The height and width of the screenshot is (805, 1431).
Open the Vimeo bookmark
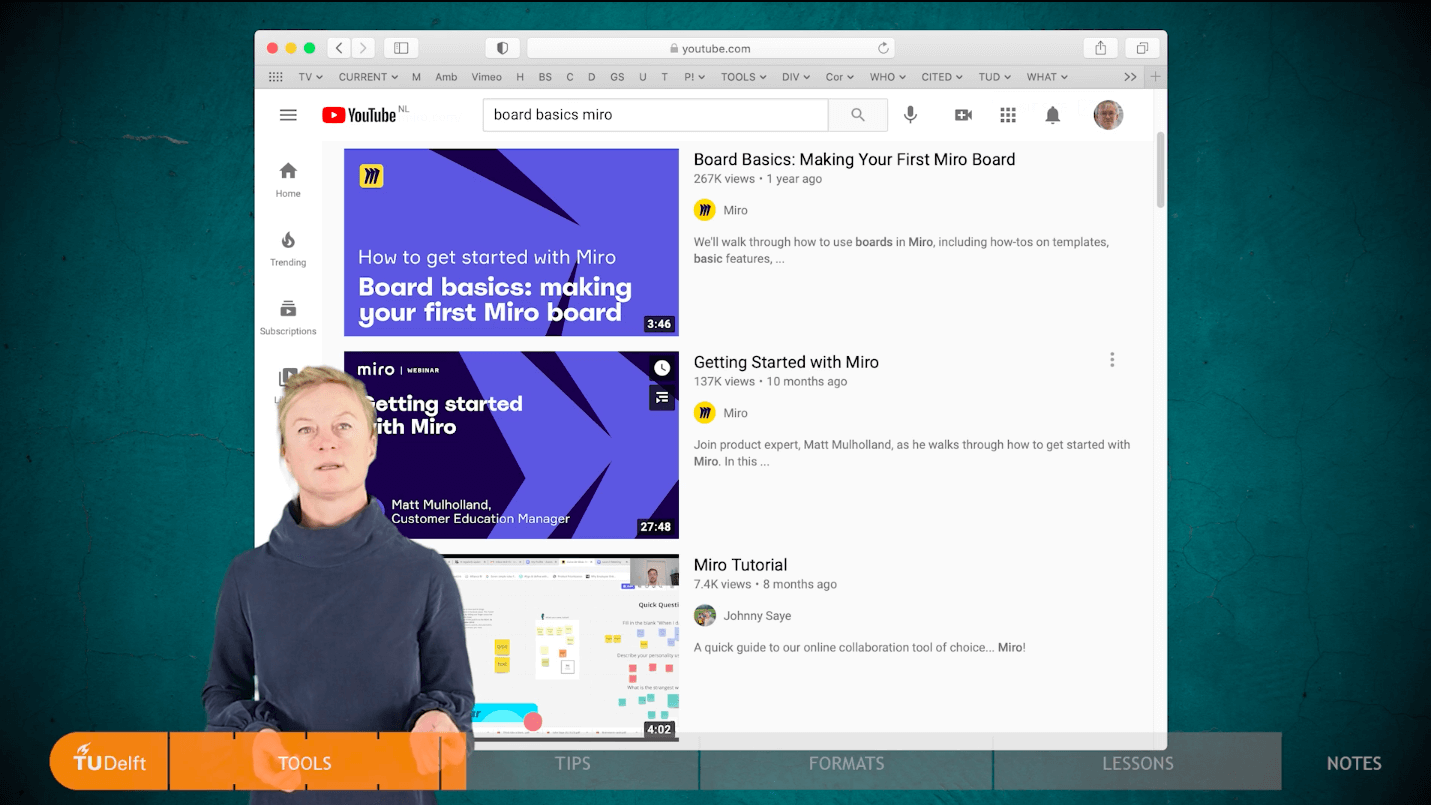point(486,77)
